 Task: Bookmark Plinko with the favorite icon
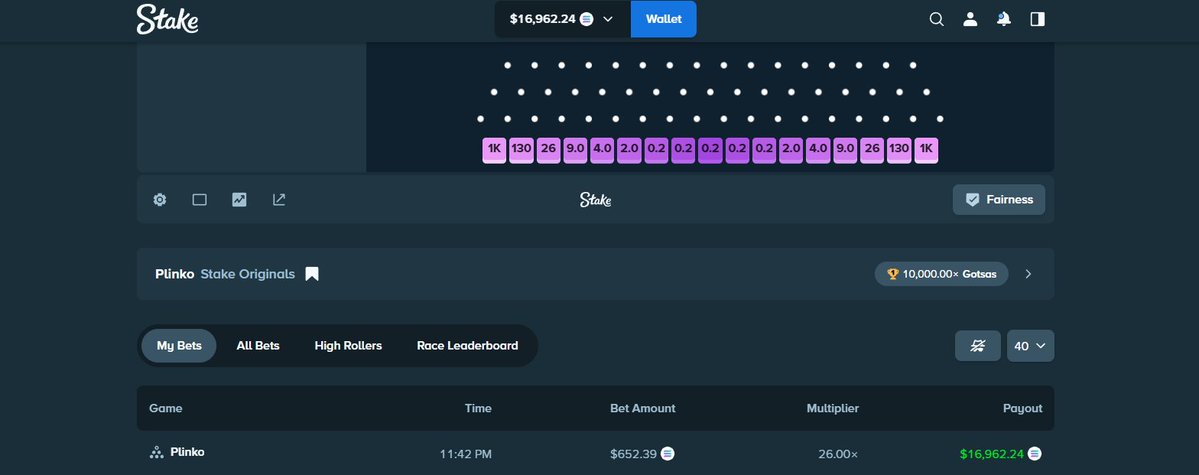tap(312, 274)
